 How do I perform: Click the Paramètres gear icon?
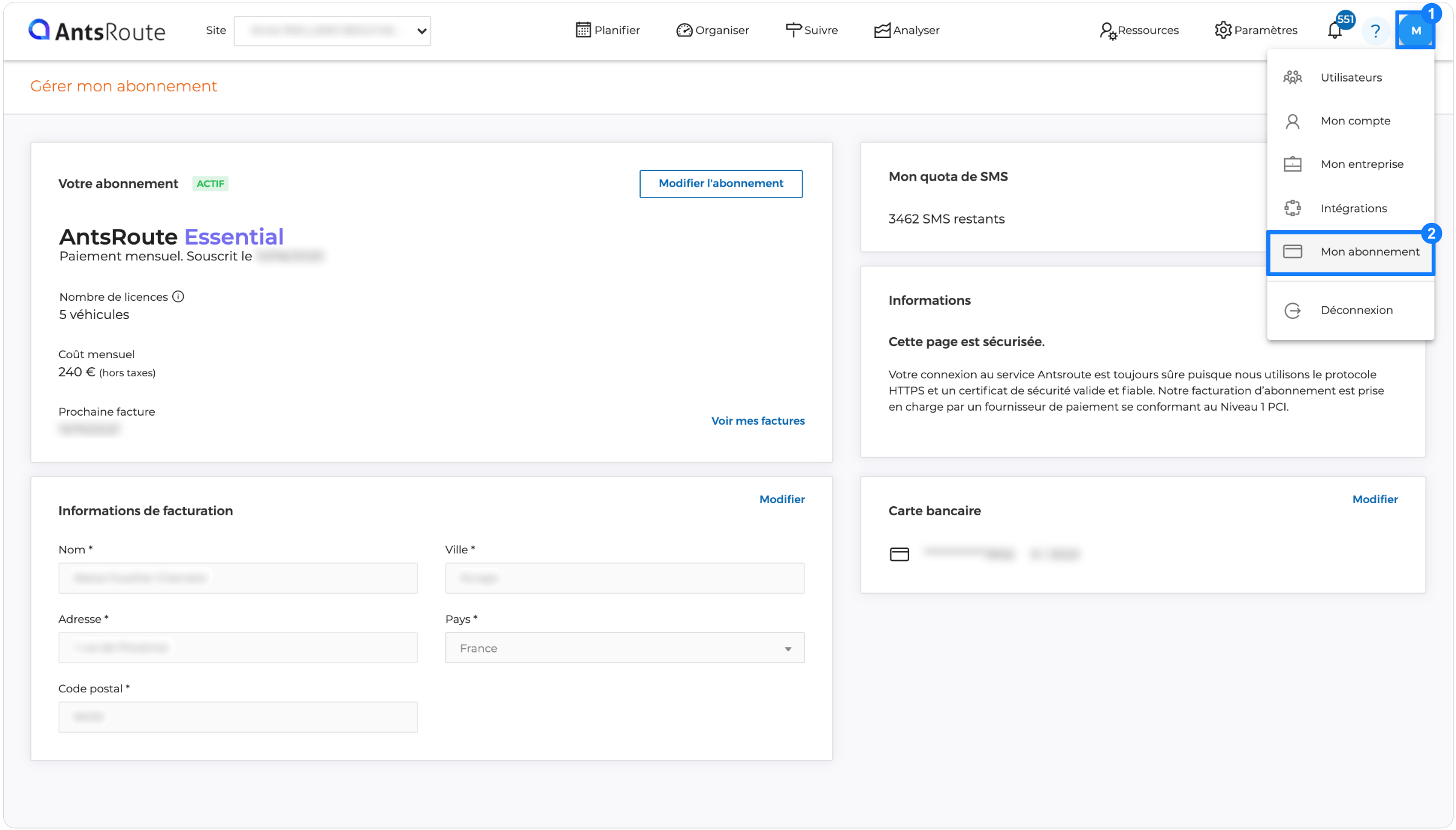tap(1223, 30)
